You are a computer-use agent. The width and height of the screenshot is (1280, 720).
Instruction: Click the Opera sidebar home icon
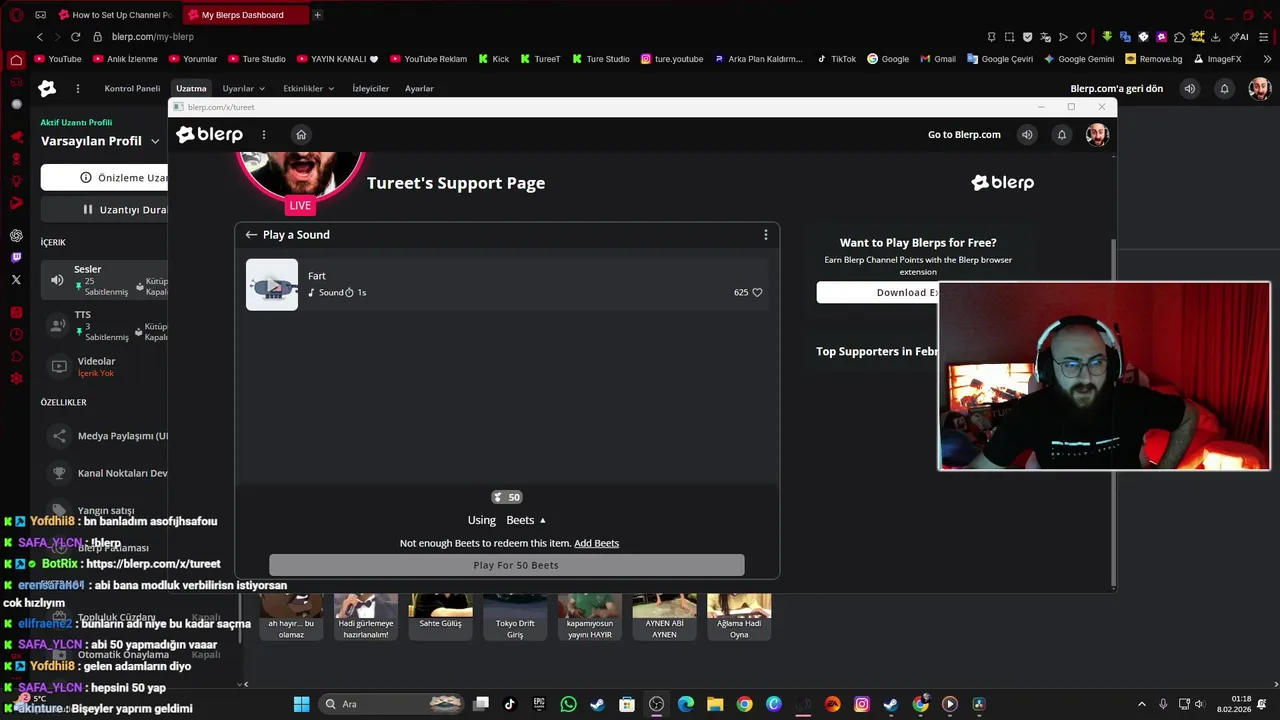click(x=16, y=59)
